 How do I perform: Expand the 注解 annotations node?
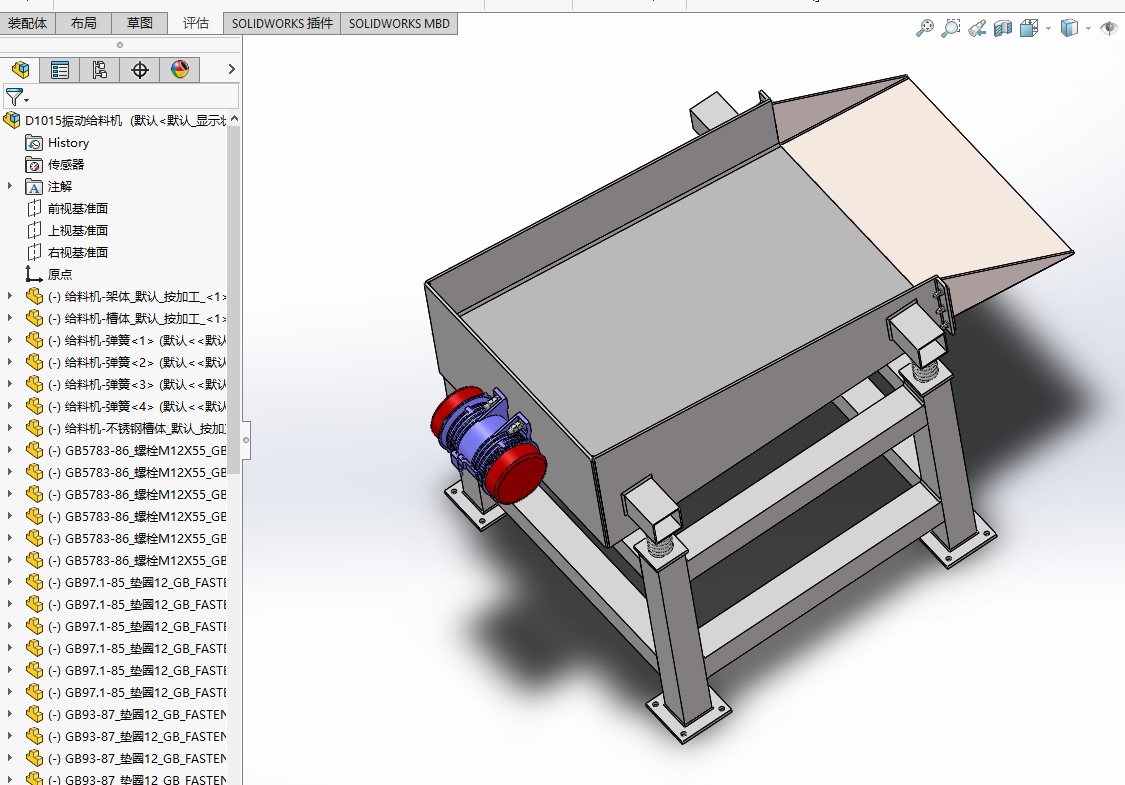click(10, 187)
